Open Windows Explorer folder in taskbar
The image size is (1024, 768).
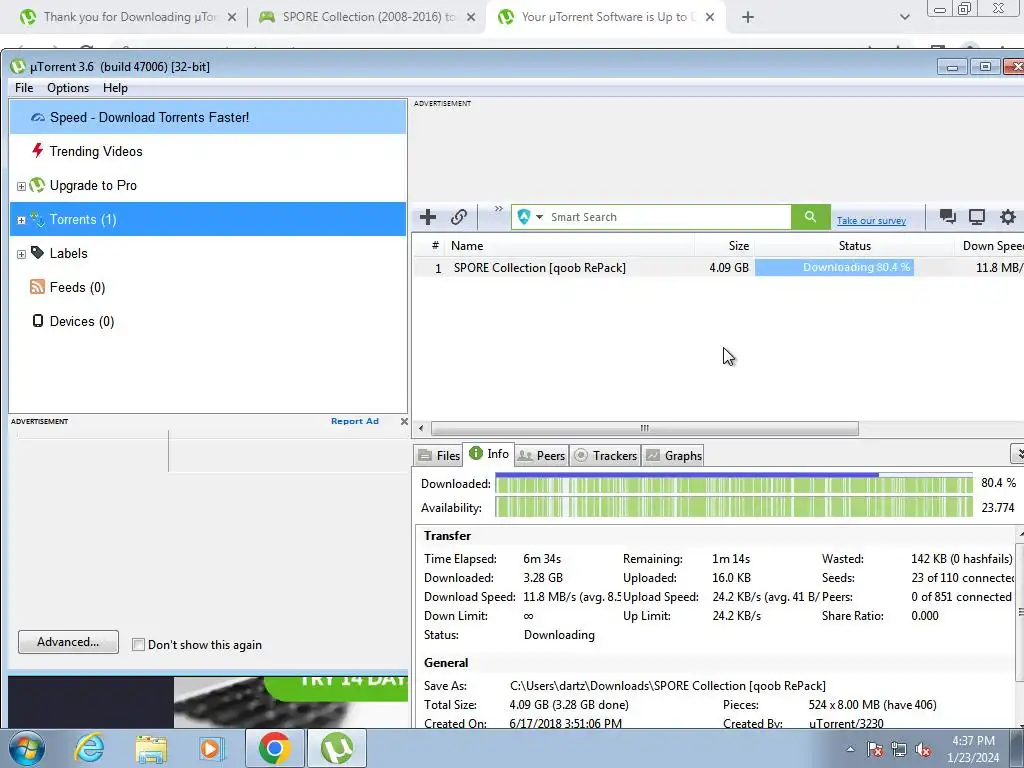pyautogui.click(x=151, y=749)
